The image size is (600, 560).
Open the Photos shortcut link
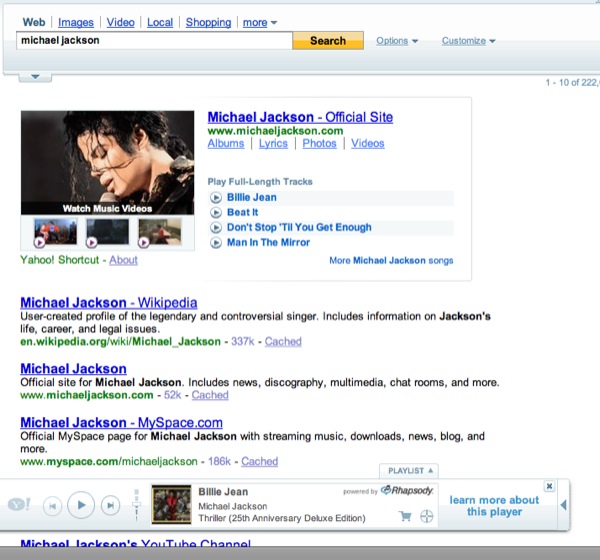tap(320, 144)
